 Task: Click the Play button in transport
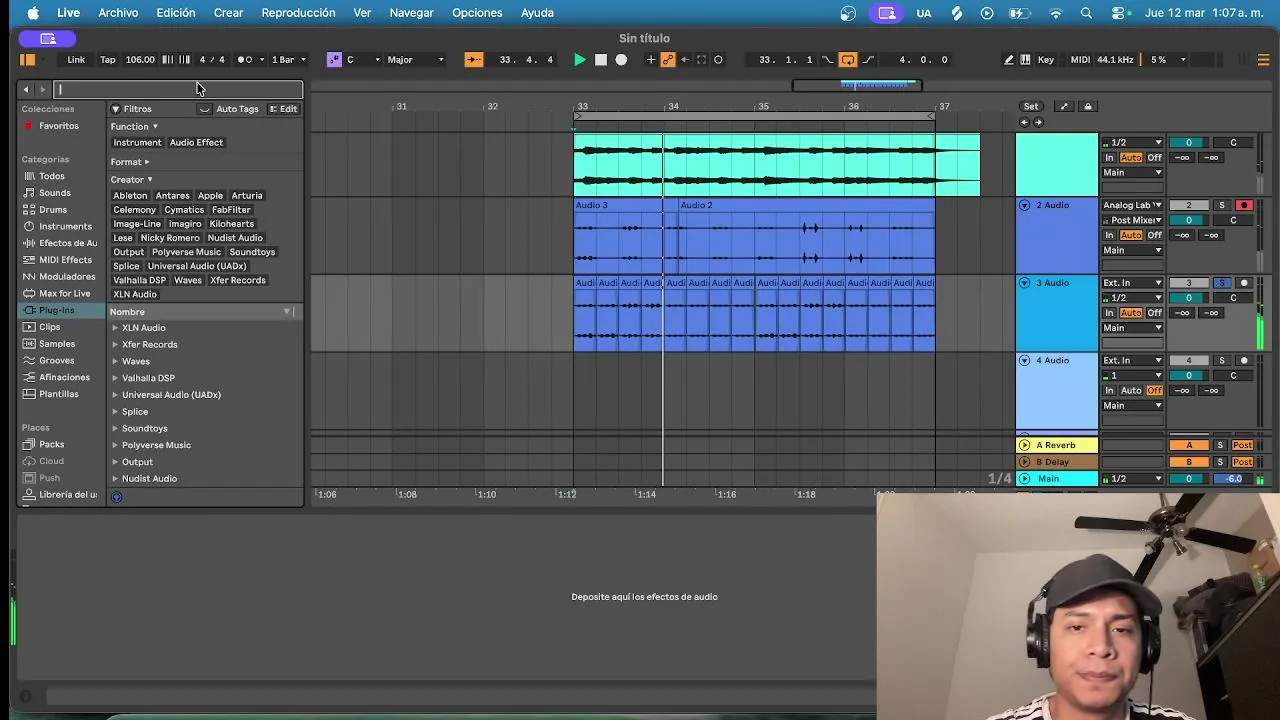pyautogui.click(x=580, y=60)
